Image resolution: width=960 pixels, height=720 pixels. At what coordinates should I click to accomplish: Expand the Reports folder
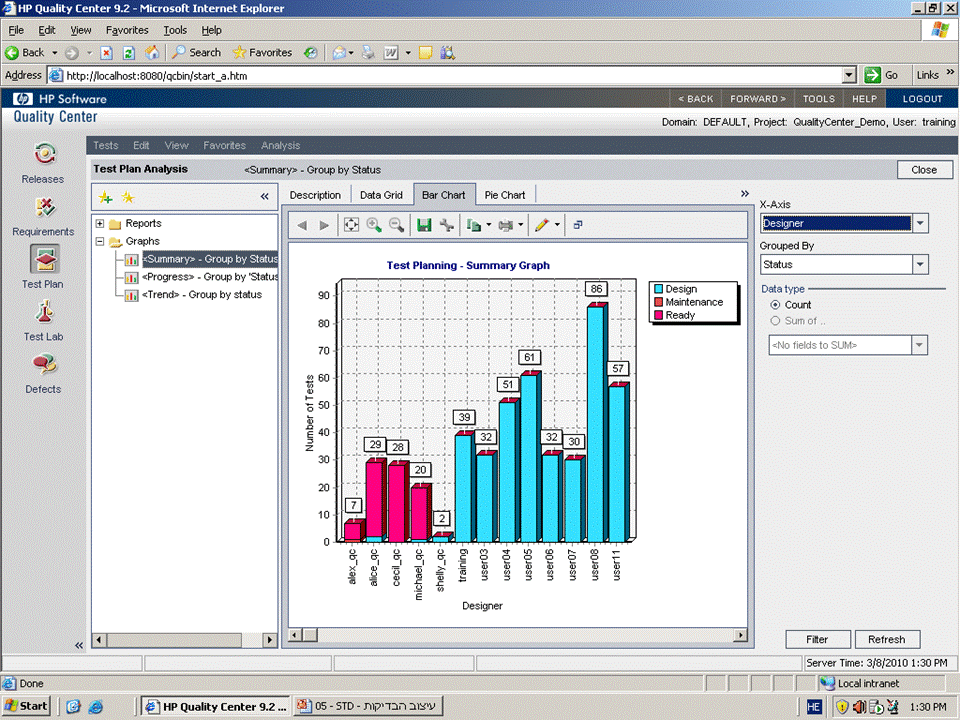[x=100, y=223]
